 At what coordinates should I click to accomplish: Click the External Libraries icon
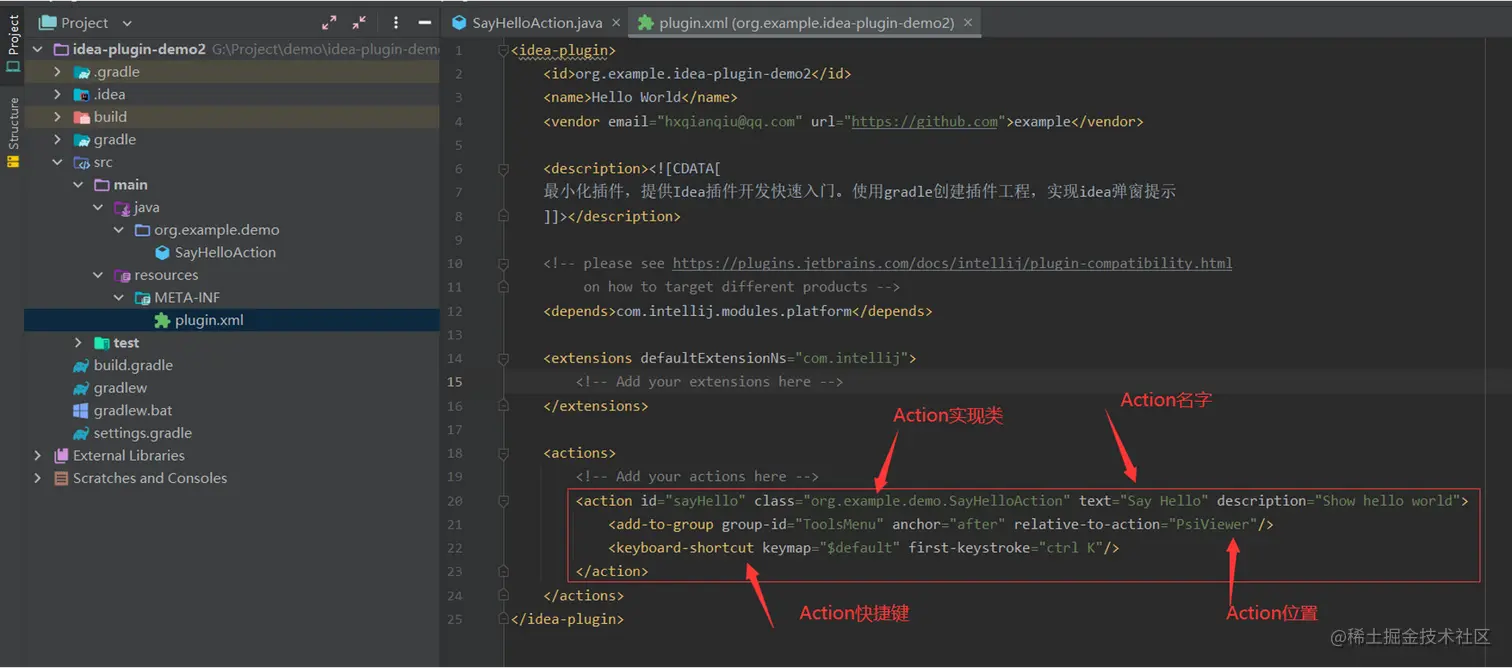tap(61, 455)
